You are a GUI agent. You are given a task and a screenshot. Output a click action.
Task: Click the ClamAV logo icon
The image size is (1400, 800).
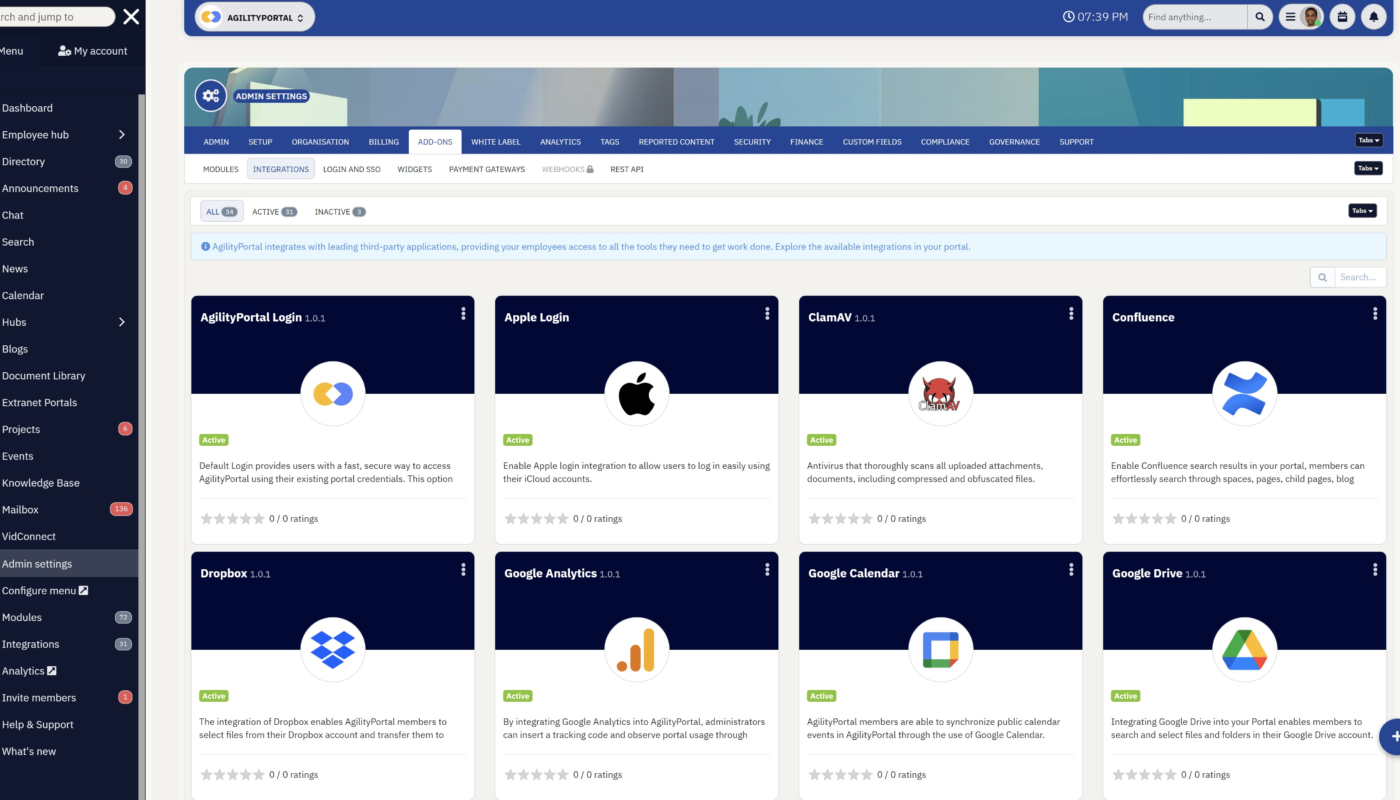tap(941, 394)
